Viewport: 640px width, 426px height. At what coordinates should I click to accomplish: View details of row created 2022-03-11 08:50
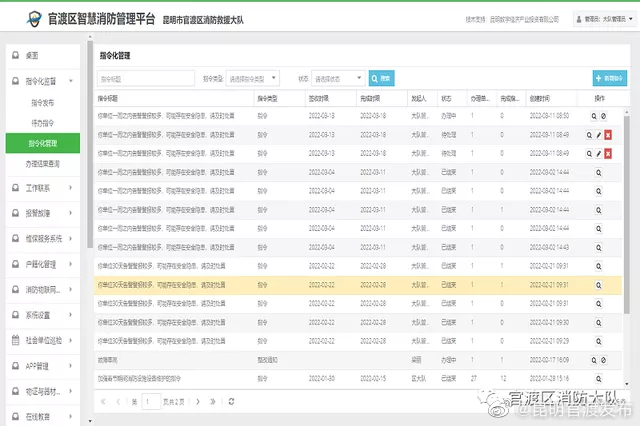tap(594, 116)
